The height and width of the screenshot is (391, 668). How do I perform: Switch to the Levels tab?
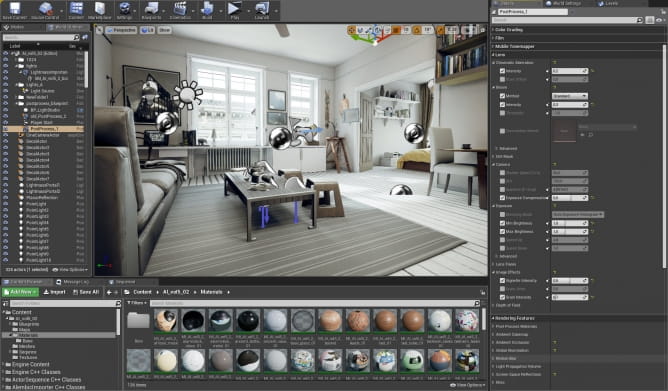point(608,3)
